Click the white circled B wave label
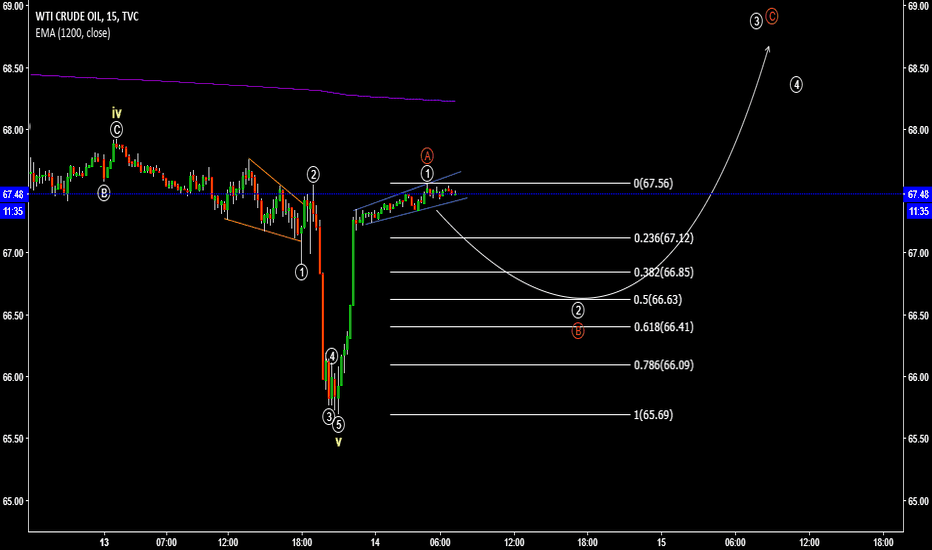 (103, 193)
